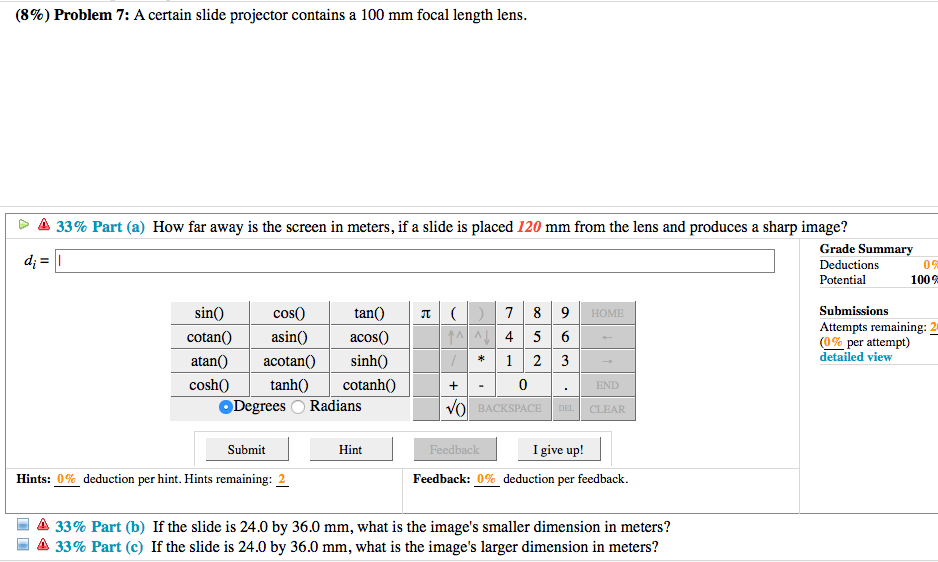
Task: Expand Part (b) with the blue box icon
Action: coord(23,526)
